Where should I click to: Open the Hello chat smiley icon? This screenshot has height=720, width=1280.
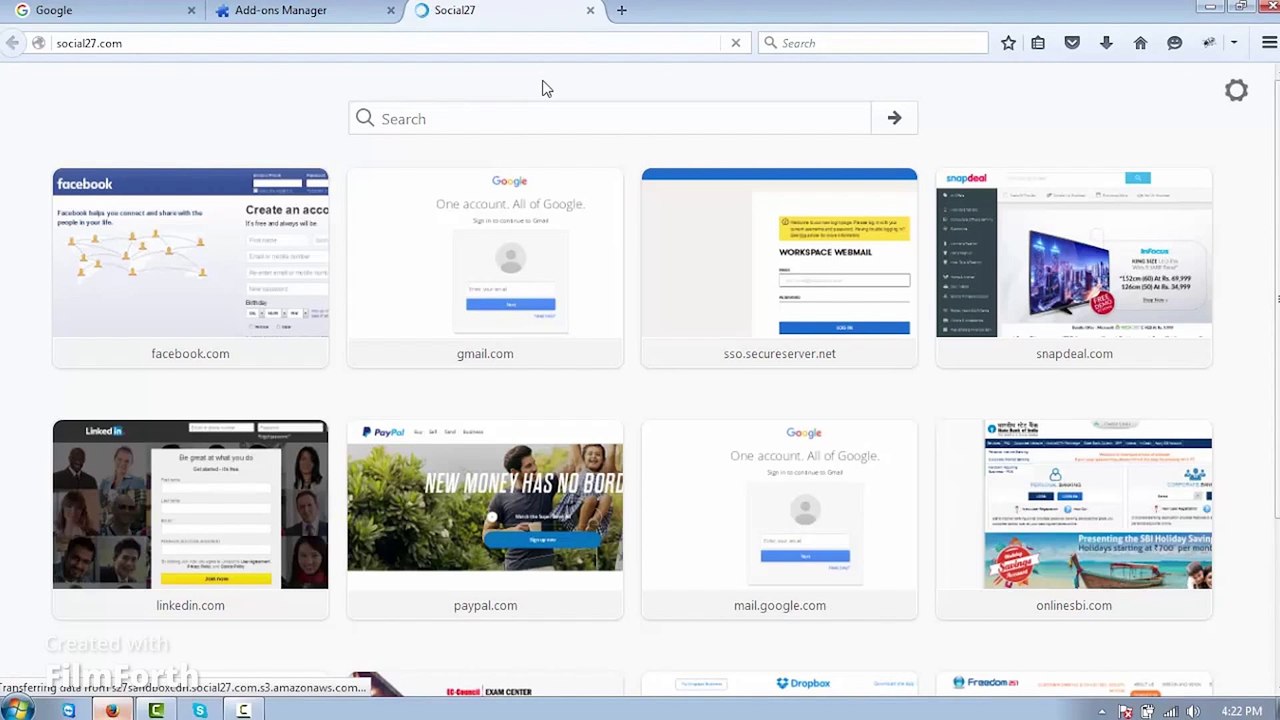point(1174,43)
